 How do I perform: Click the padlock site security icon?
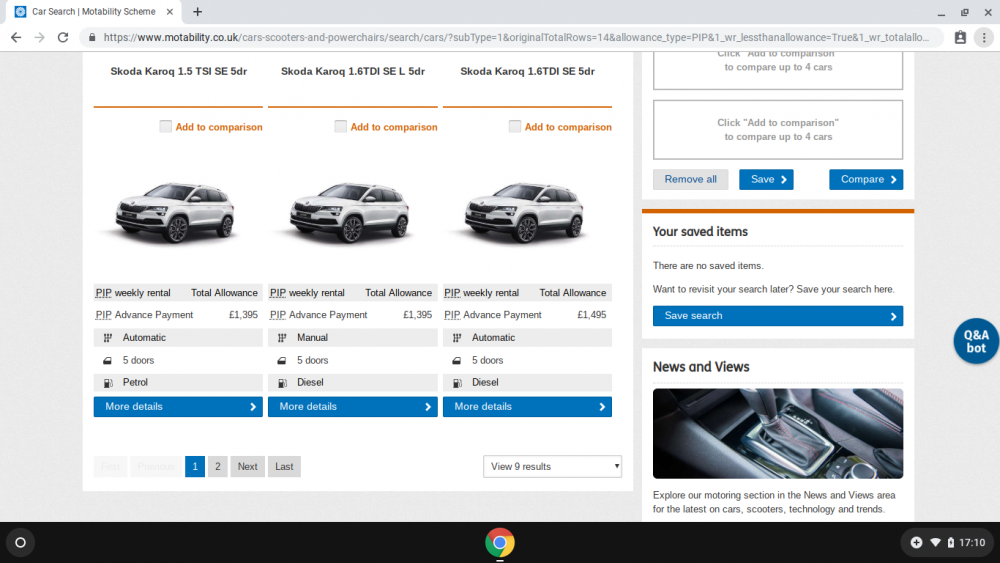[x=92, y=38]
